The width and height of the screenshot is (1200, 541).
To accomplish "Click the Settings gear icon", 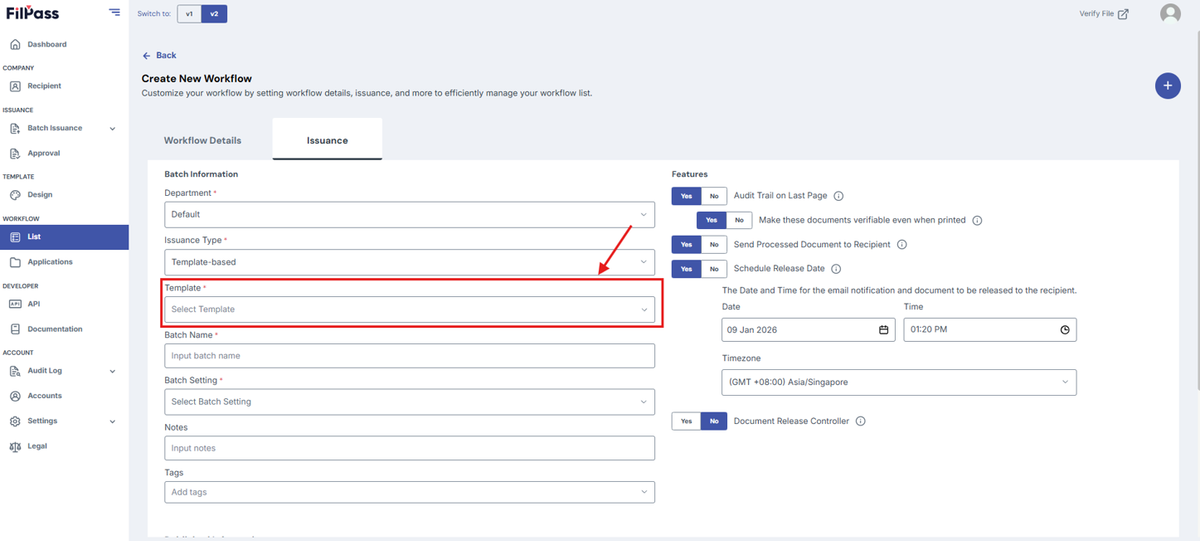I will (x=15, y=421).
